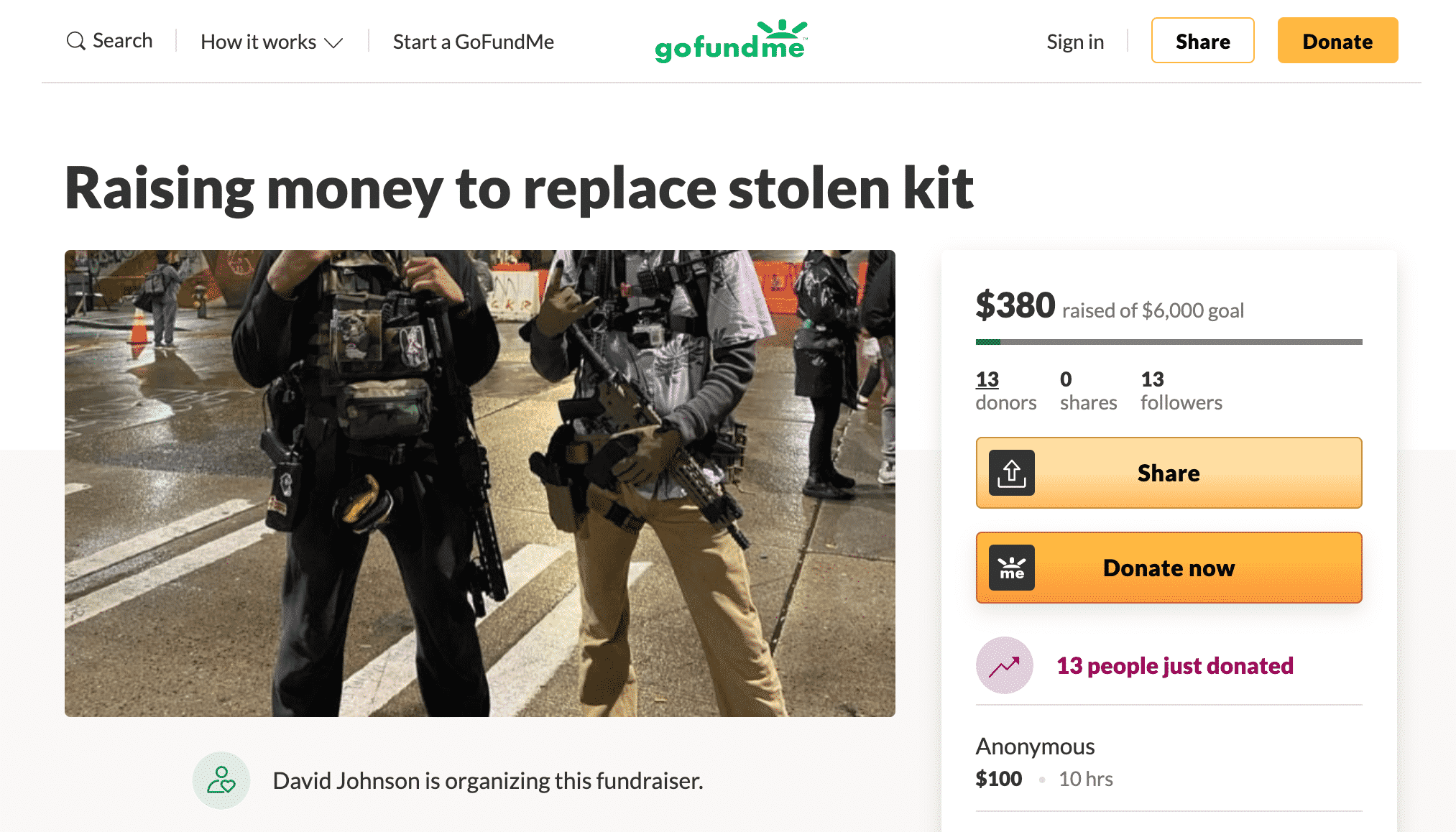Open the fundraiser photo
This screenshot has height=832, width=1456.
coord(480,484)
